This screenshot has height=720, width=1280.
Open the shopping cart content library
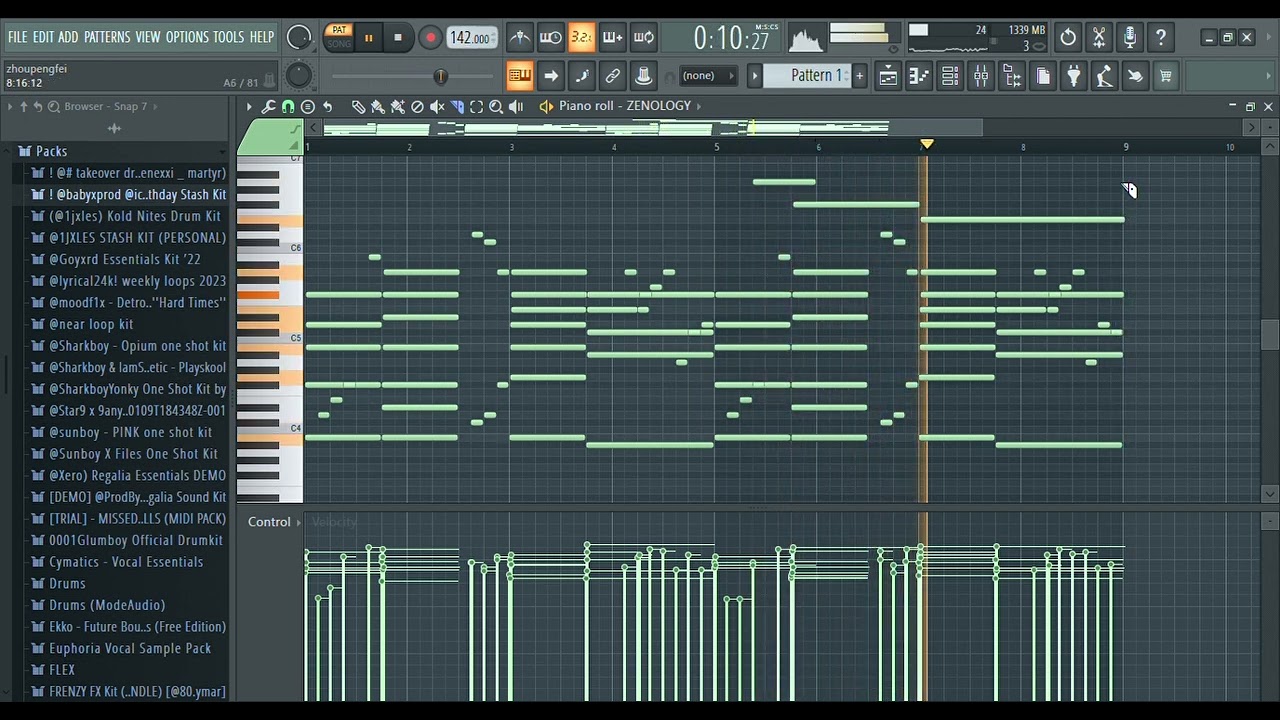tap(1166, 76)
